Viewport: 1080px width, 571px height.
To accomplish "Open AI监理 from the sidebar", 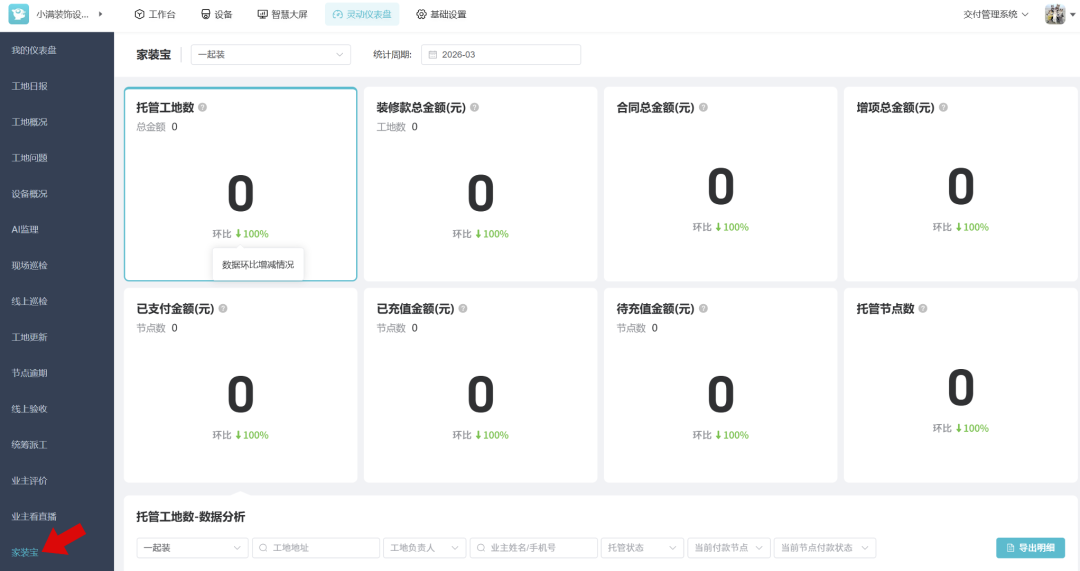I will pos(25,229).
